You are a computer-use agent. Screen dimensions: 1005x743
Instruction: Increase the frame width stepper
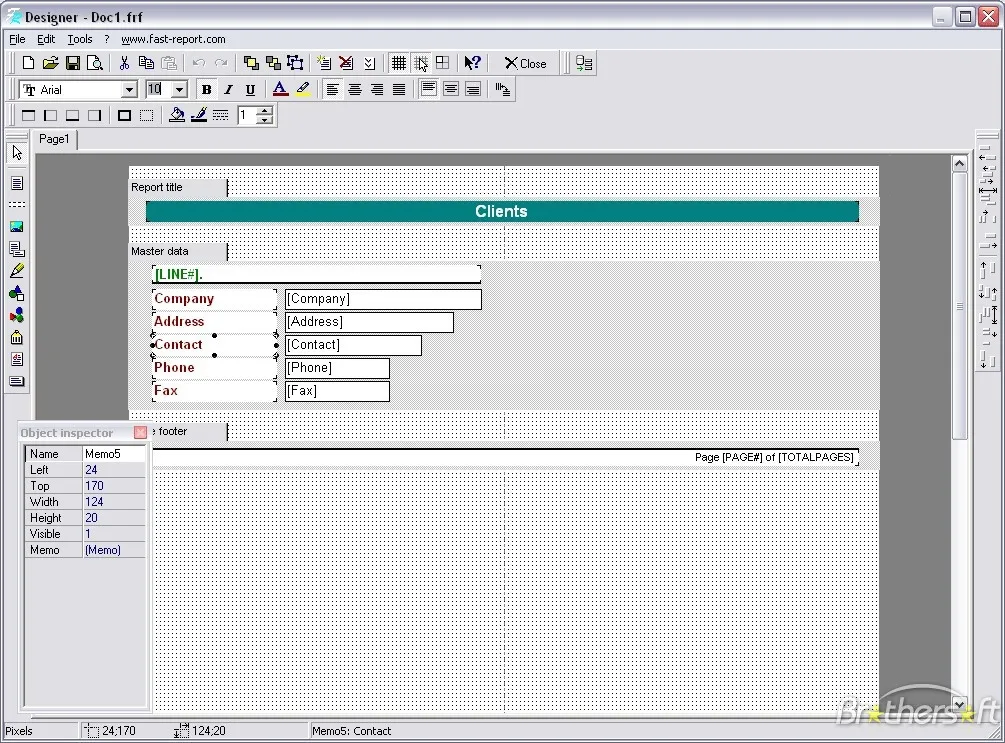pos(265,111)
